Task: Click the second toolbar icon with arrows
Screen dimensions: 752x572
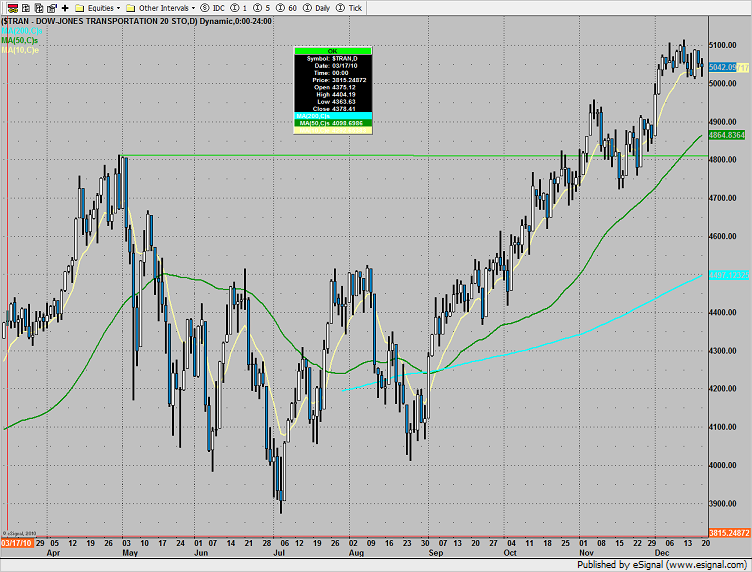Action: [26, 8]
